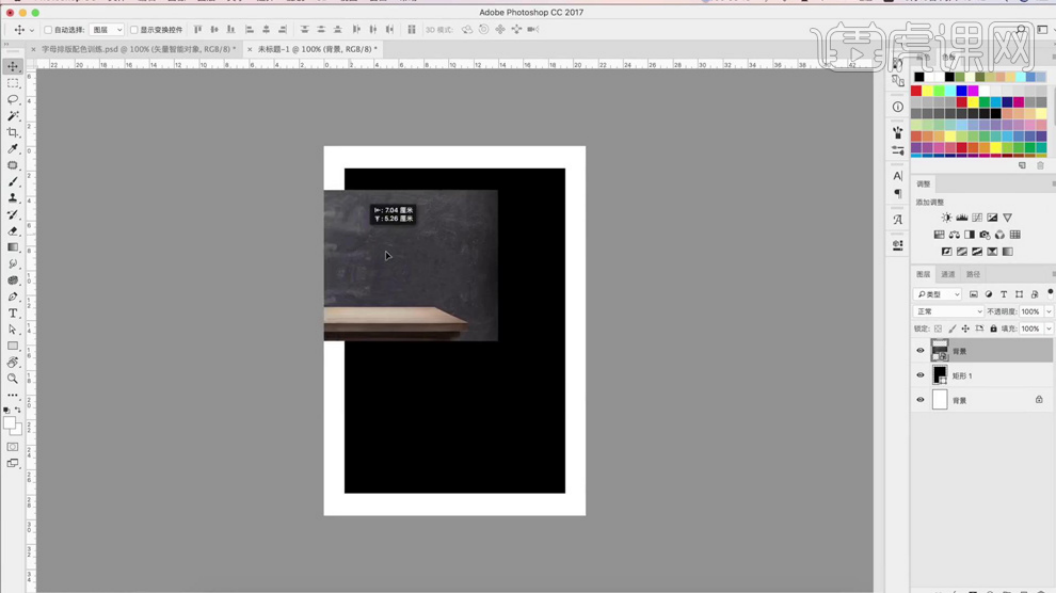Select the Lasso tool

[x=13, y=99]
